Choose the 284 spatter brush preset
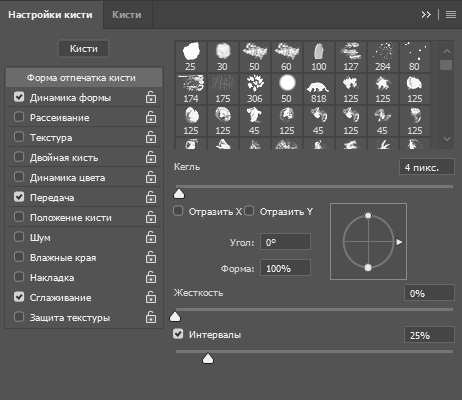Viewport: 462px width, 400px height. pos(382,57)
